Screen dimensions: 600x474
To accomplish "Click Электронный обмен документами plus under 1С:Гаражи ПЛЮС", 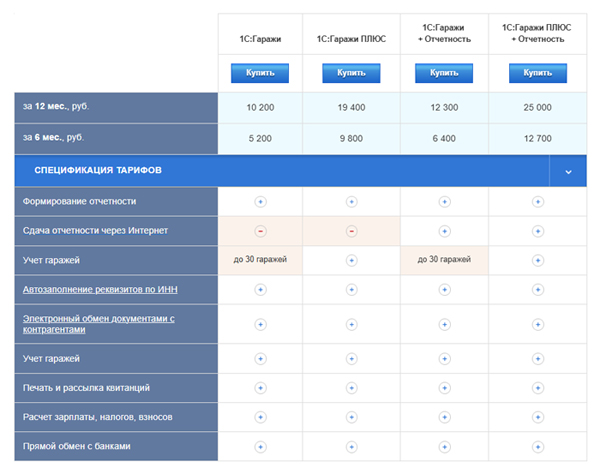I will click(351, 324).
